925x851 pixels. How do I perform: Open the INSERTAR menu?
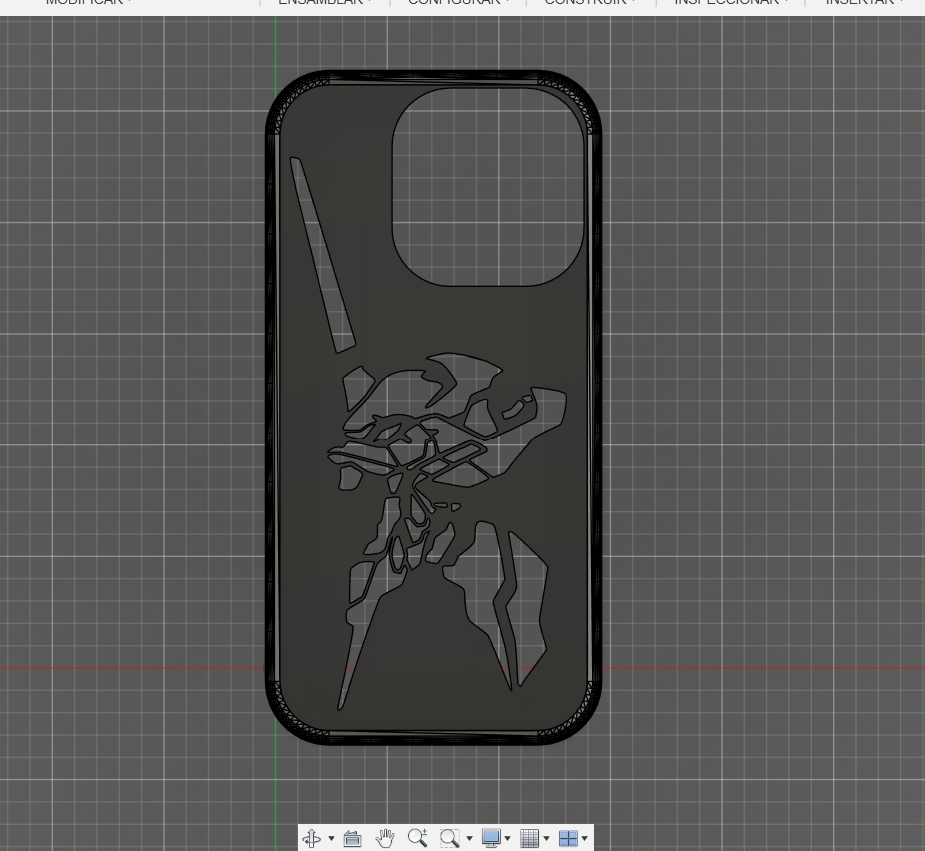pyautogui.click(x=864, y=2)
